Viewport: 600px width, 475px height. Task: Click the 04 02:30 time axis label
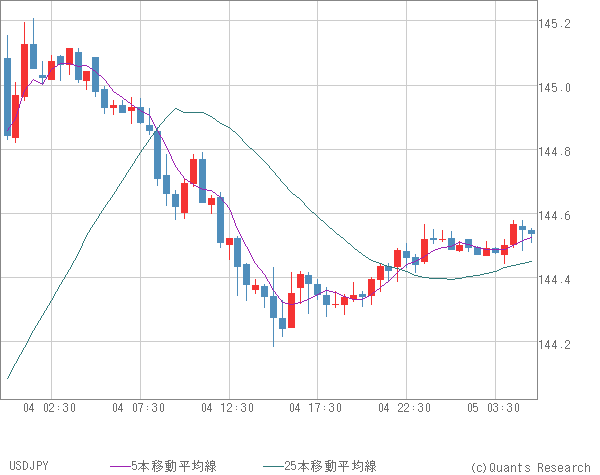point(49,408)
